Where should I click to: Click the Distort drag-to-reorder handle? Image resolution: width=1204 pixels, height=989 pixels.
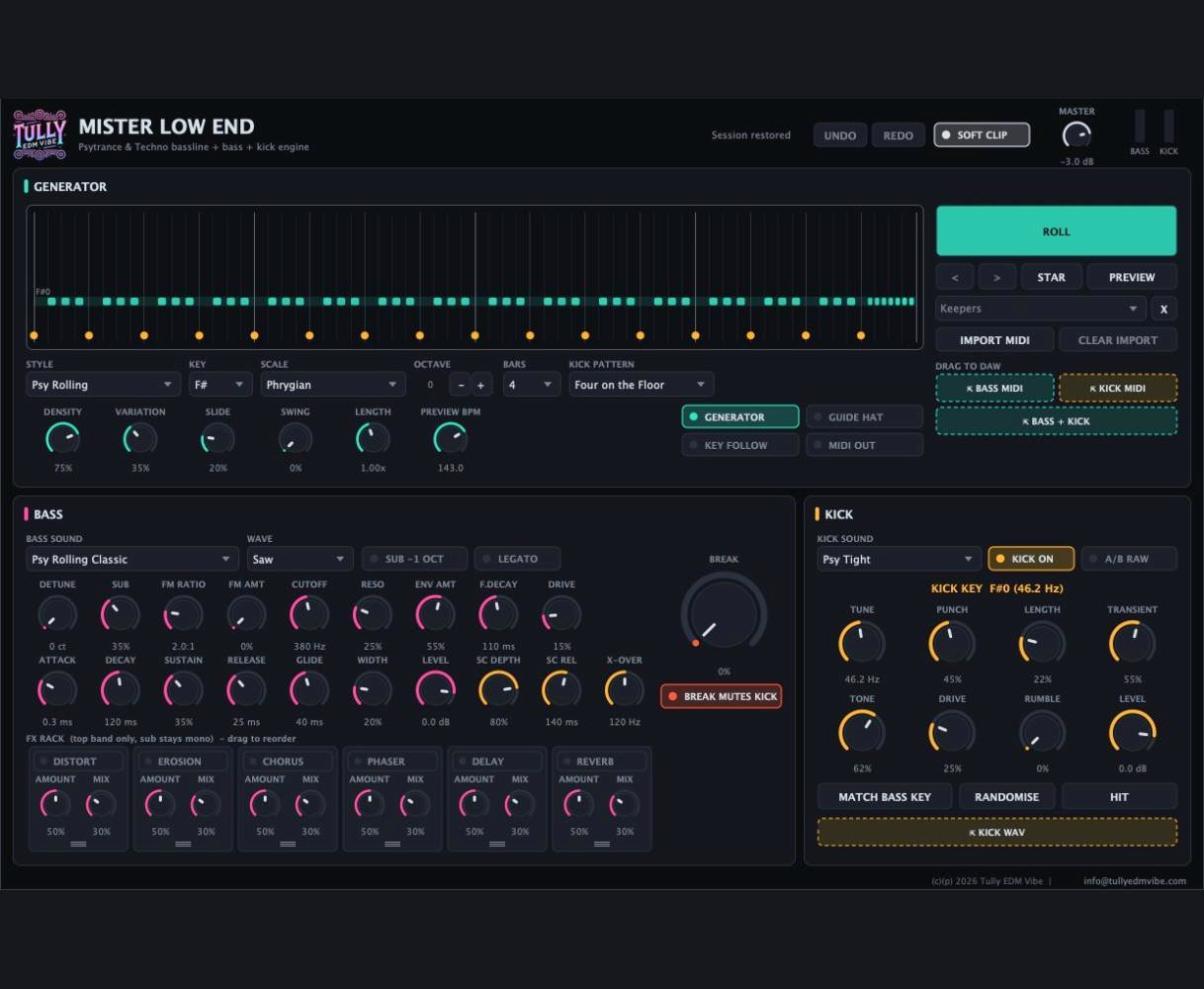pyautogui.click(x=78, y=844)
